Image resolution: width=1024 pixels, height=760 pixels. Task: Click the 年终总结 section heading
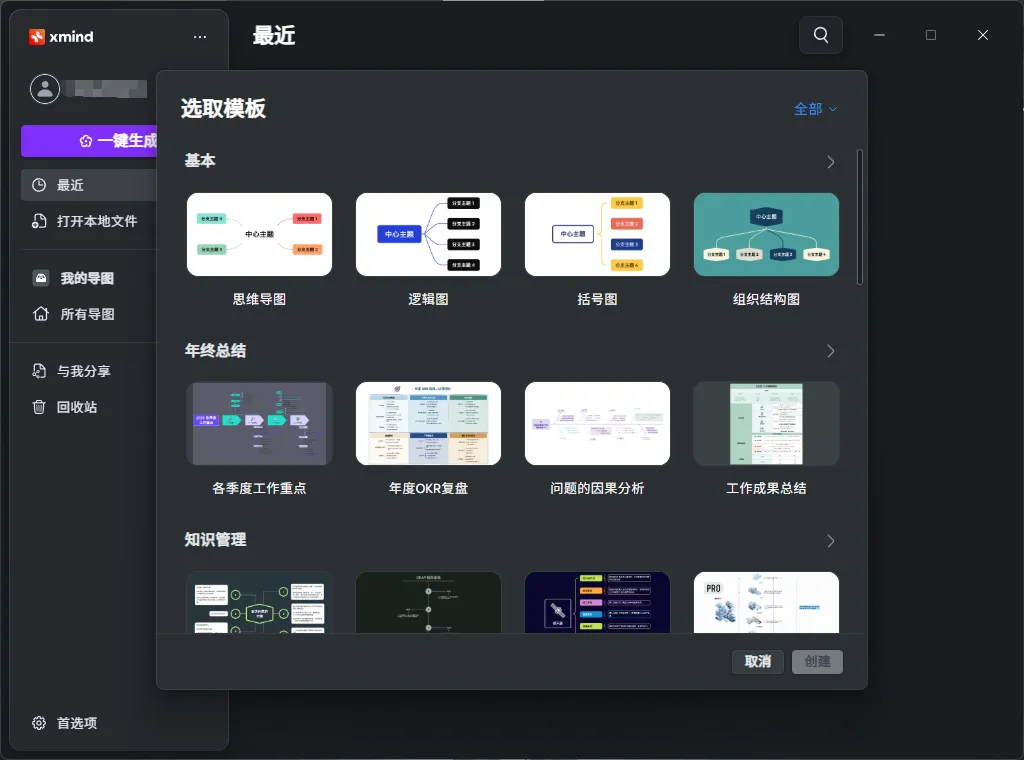216,351
